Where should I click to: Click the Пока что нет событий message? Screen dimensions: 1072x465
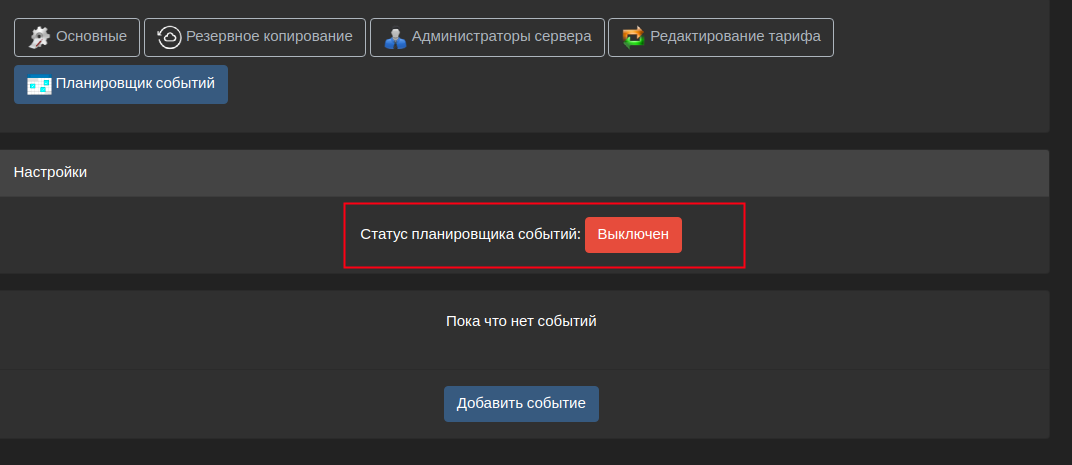pyautogui.click(x=521, y=321)
